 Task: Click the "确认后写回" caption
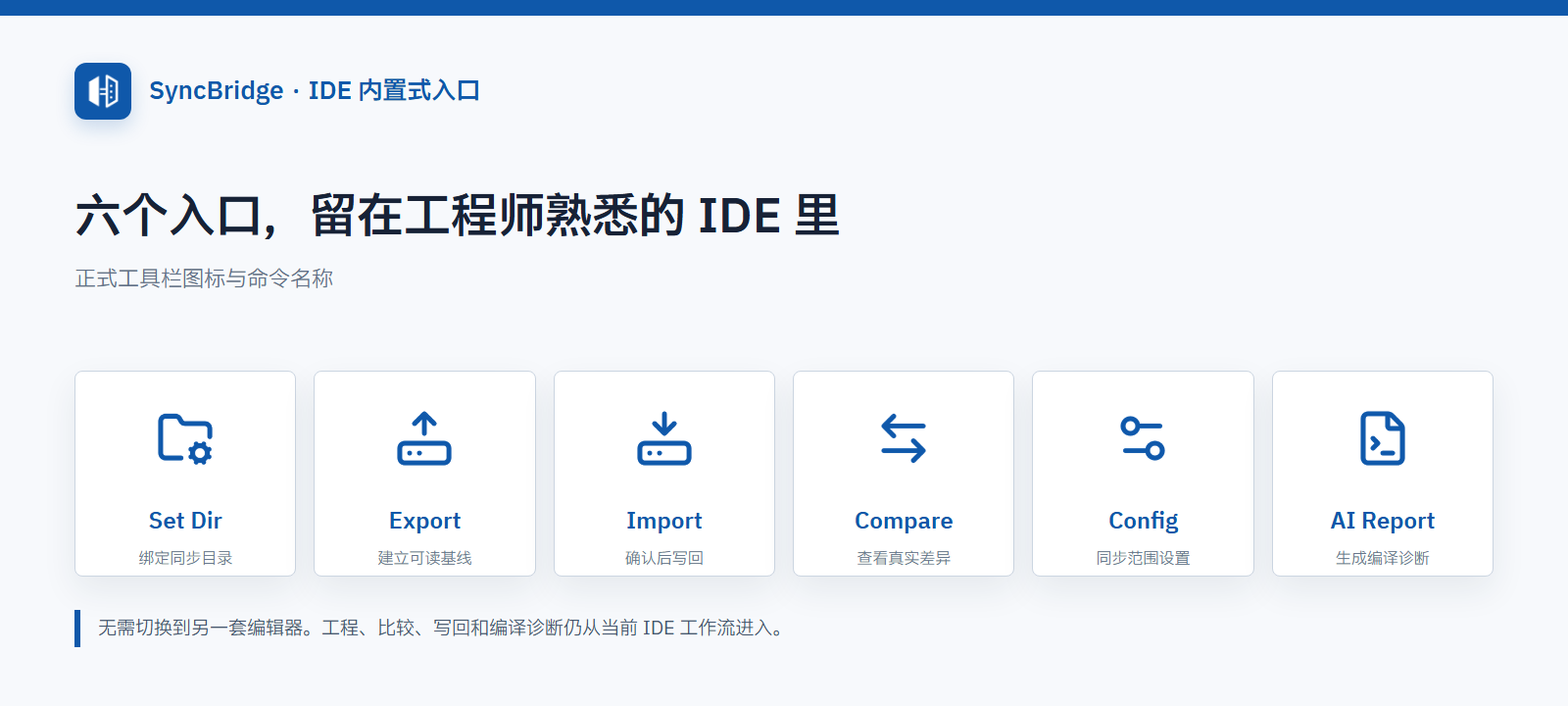coord(664,558)
